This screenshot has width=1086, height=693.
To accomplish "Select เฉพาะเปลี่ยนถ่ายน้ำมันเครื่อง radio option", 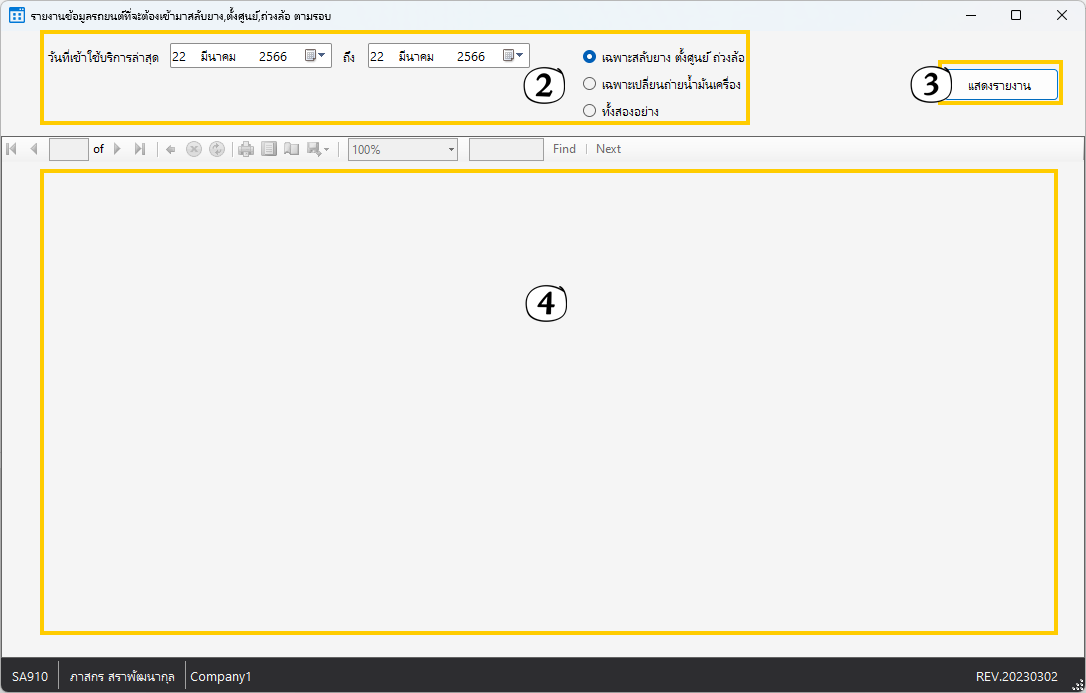I will [590, 84].
